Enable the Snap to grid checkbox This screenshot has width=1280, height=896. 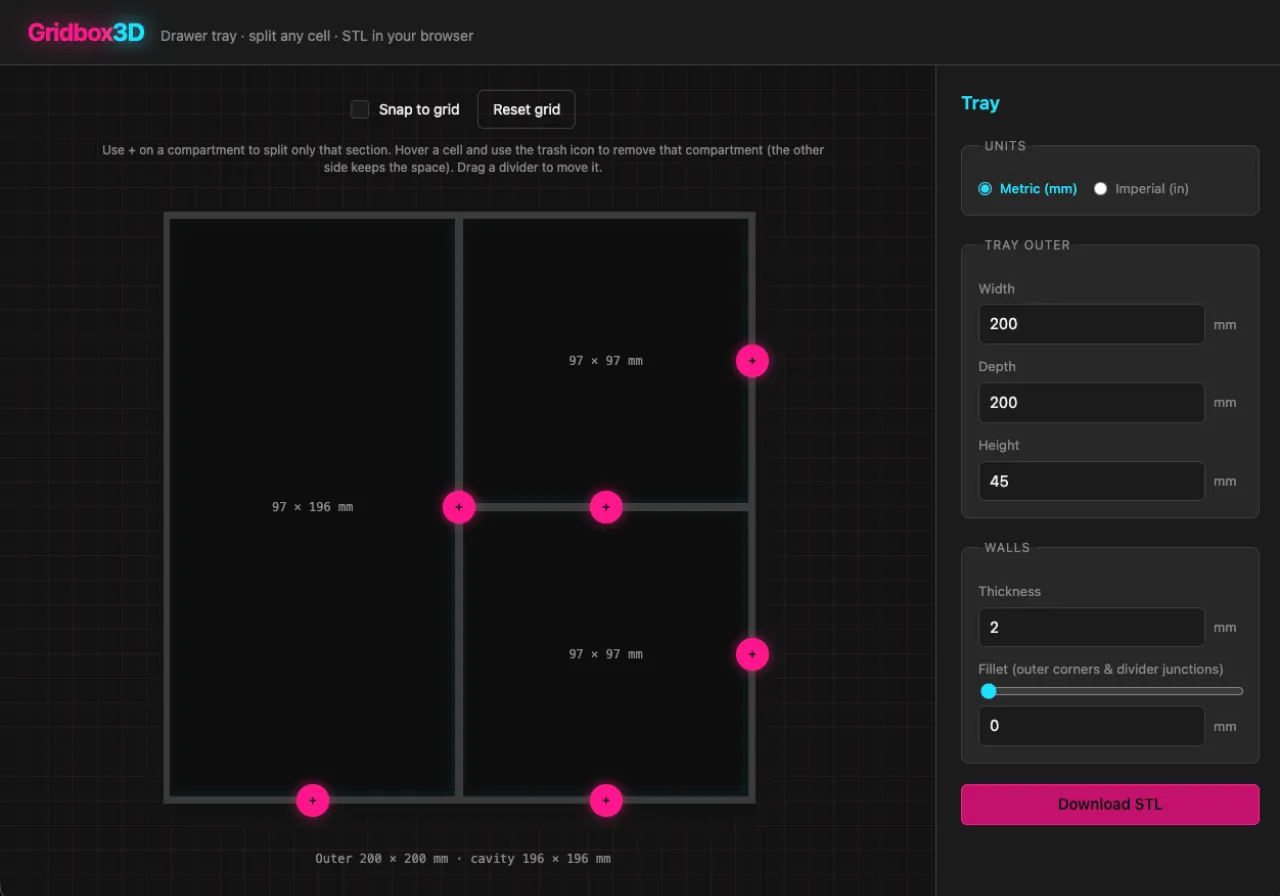(360, 109)
